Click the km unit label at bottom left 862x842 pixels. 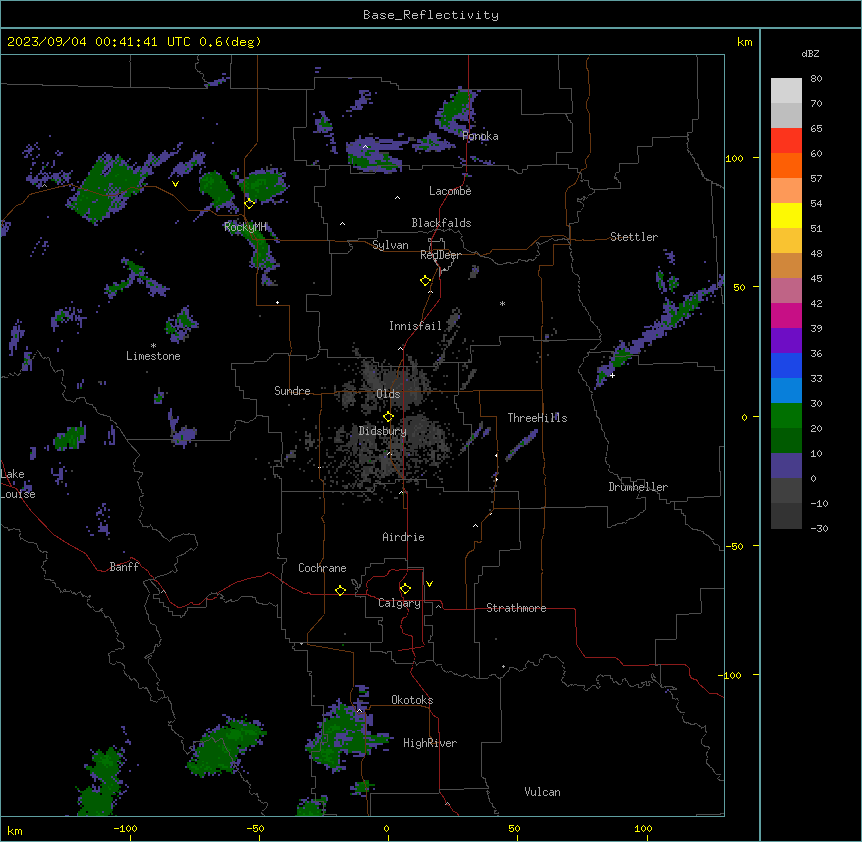(15, 831)
